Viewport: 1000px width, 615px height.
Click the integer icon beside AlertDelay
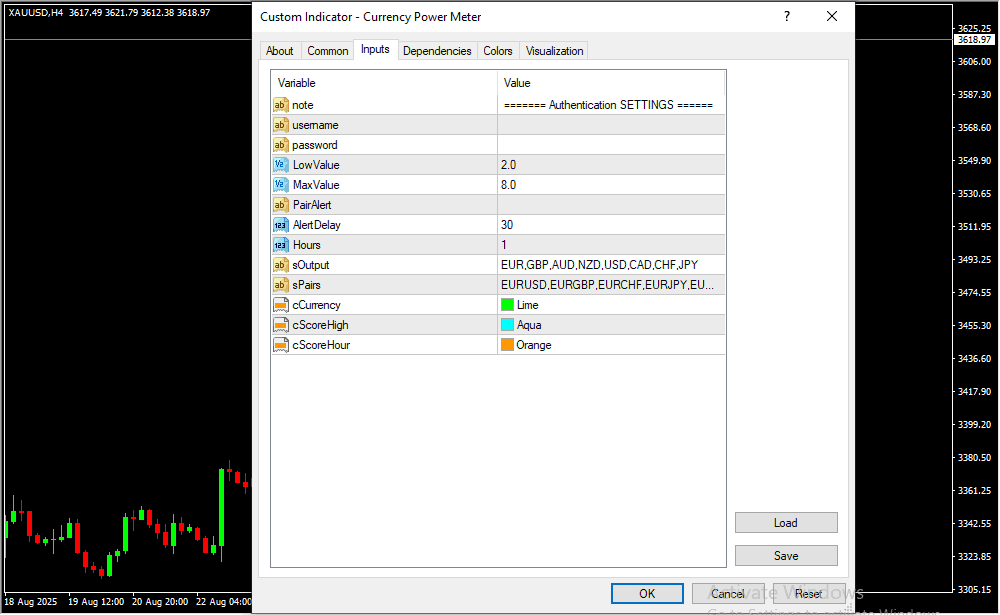(x=280, y=225)
